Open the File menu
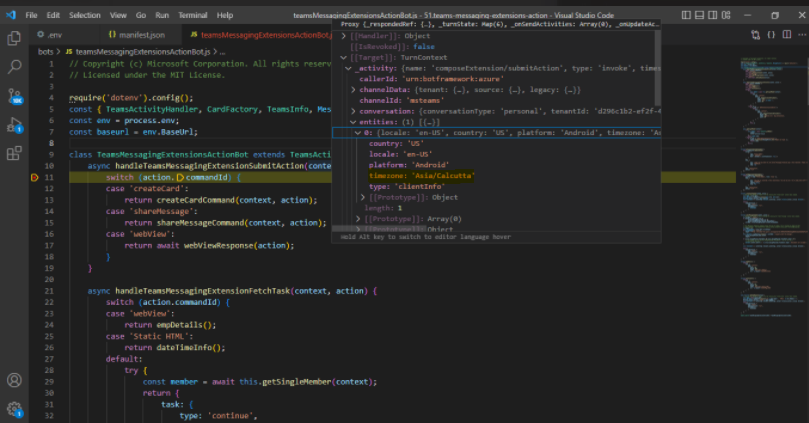Image resolution: width=809 pixels, height=423 pixels. tap(31, 15)
